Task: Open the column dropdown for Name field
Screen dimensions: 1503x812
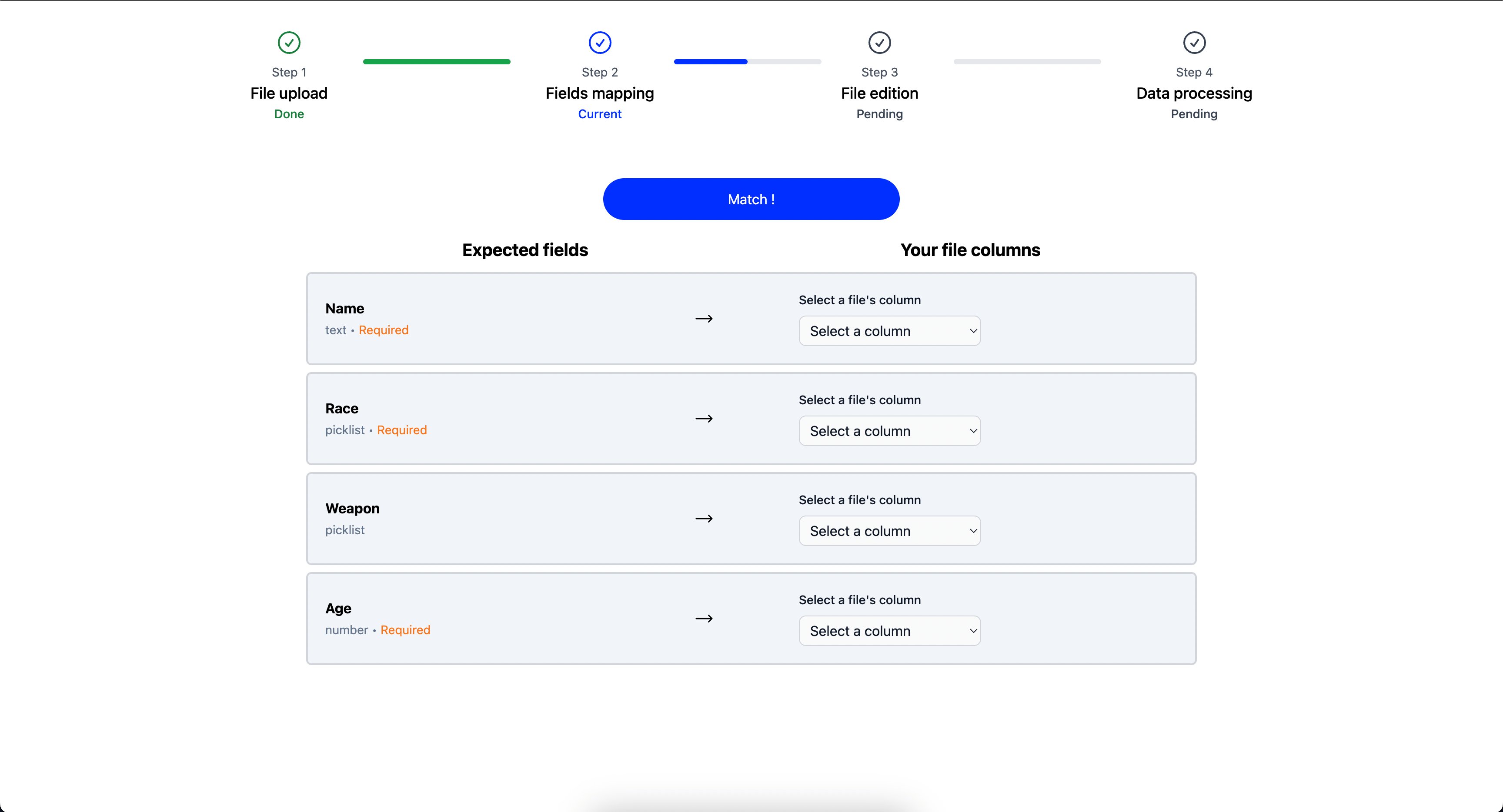Action: click(x=889, y=331)
